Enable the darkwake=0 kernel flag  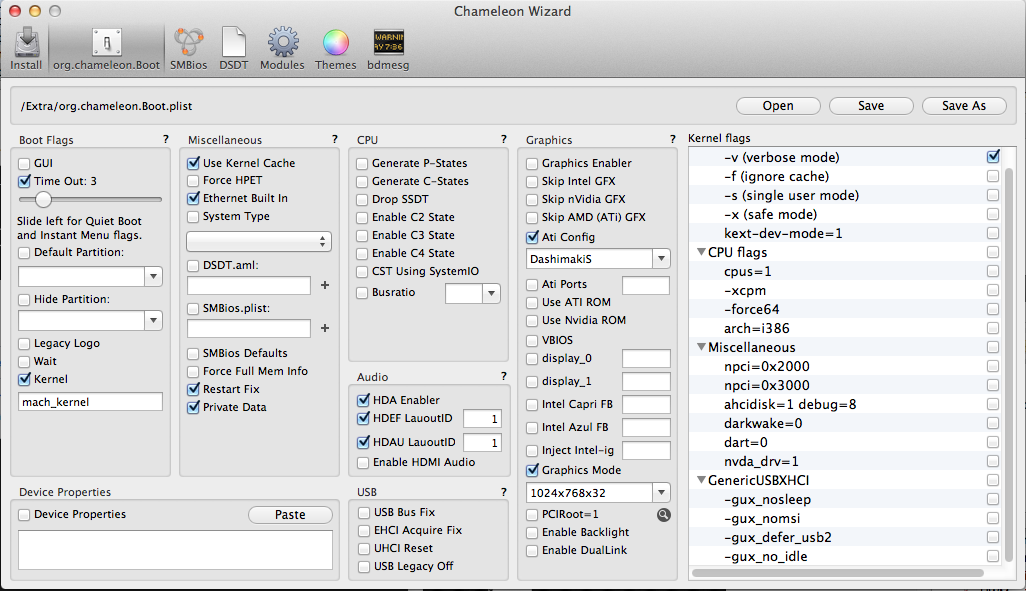click(x=993, y=423)
